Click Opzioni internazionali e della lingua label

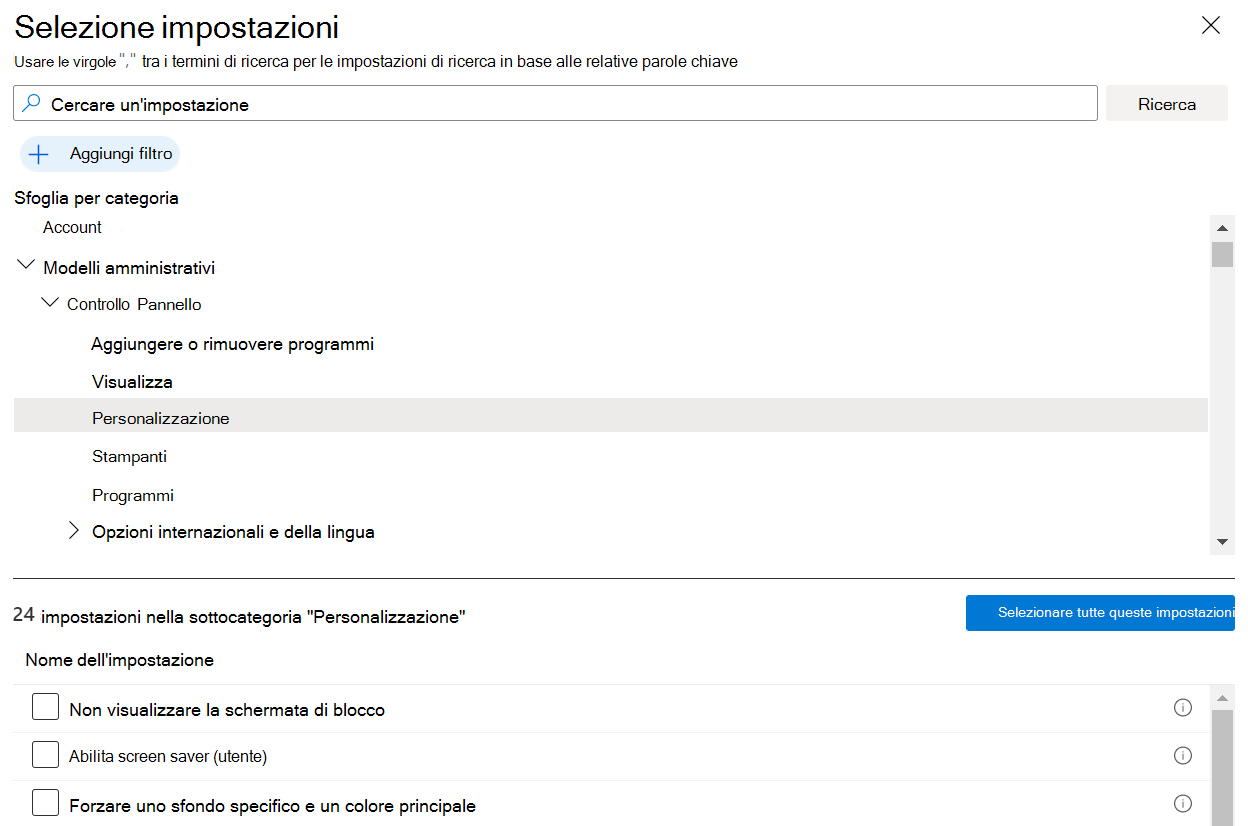click(x=233, y=532)
